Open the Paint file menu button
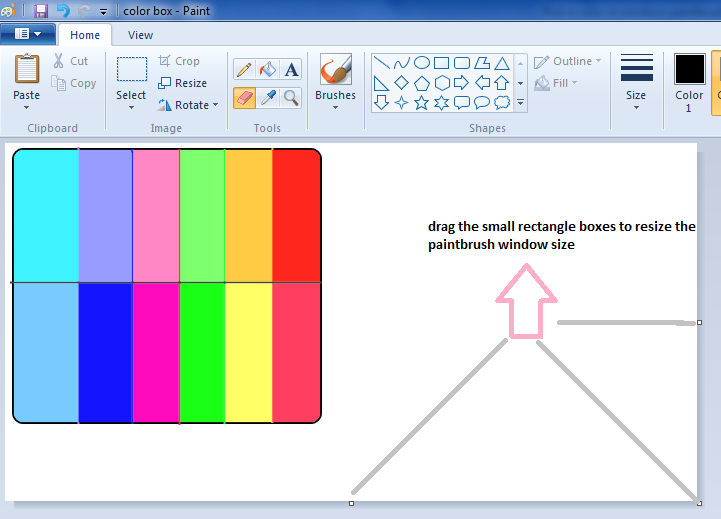 point(28,34)
